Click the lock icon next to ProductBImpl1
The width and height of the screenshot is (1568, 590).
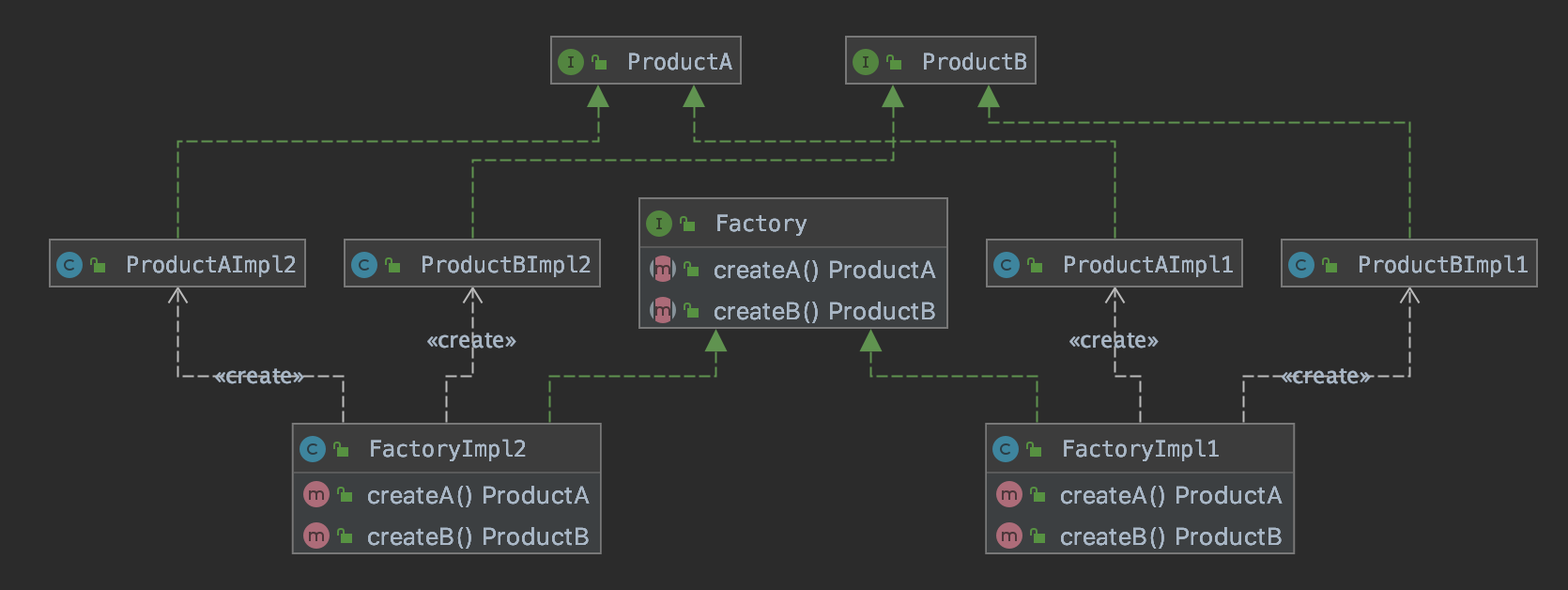pyautogui.click(x=1330, y=265)
